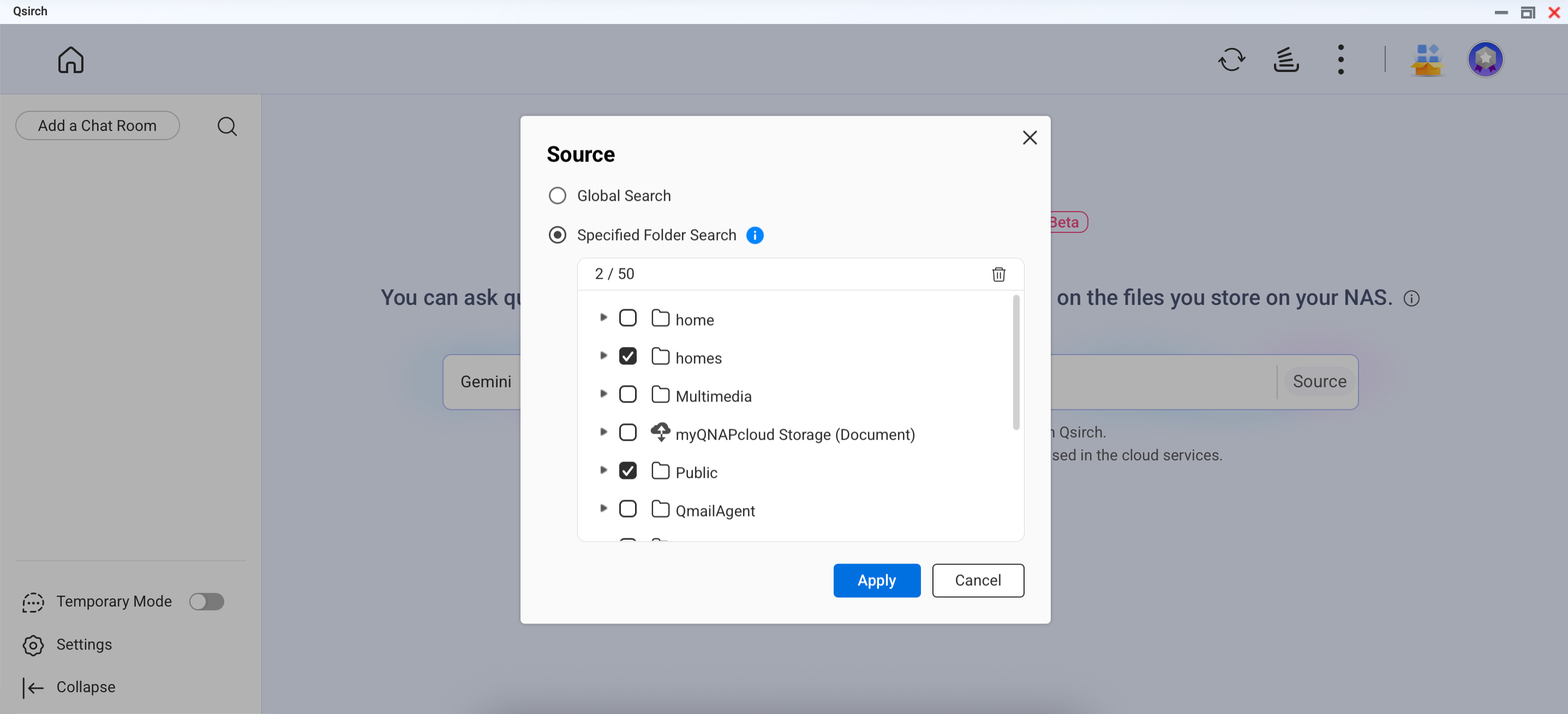The image size is (1568, 714).
Task: Click the user profile avatar
Action: 1485,59
